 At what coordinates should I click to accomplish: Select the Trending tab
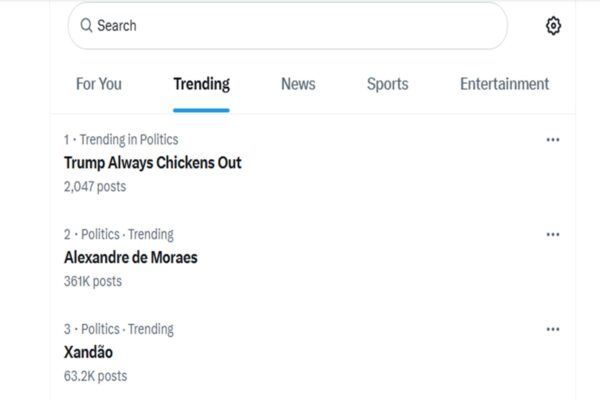coord(201,84)
